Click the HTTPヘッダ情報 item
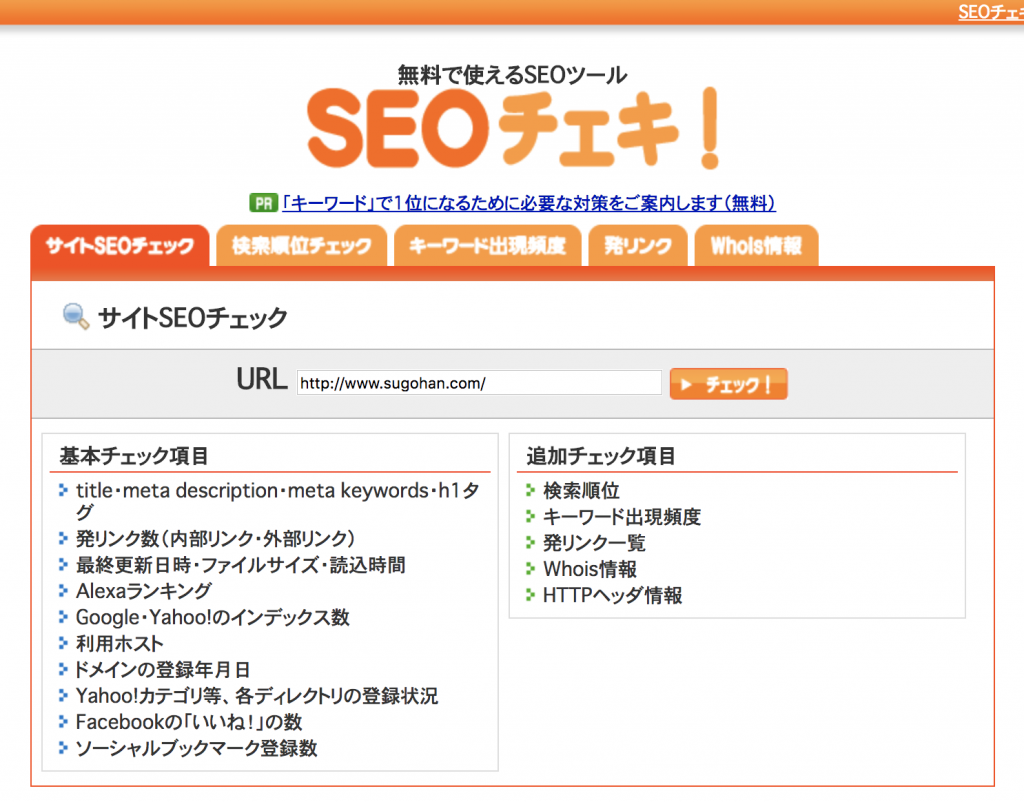Viewport: 1024px width, 802px height. pos(613,595)
